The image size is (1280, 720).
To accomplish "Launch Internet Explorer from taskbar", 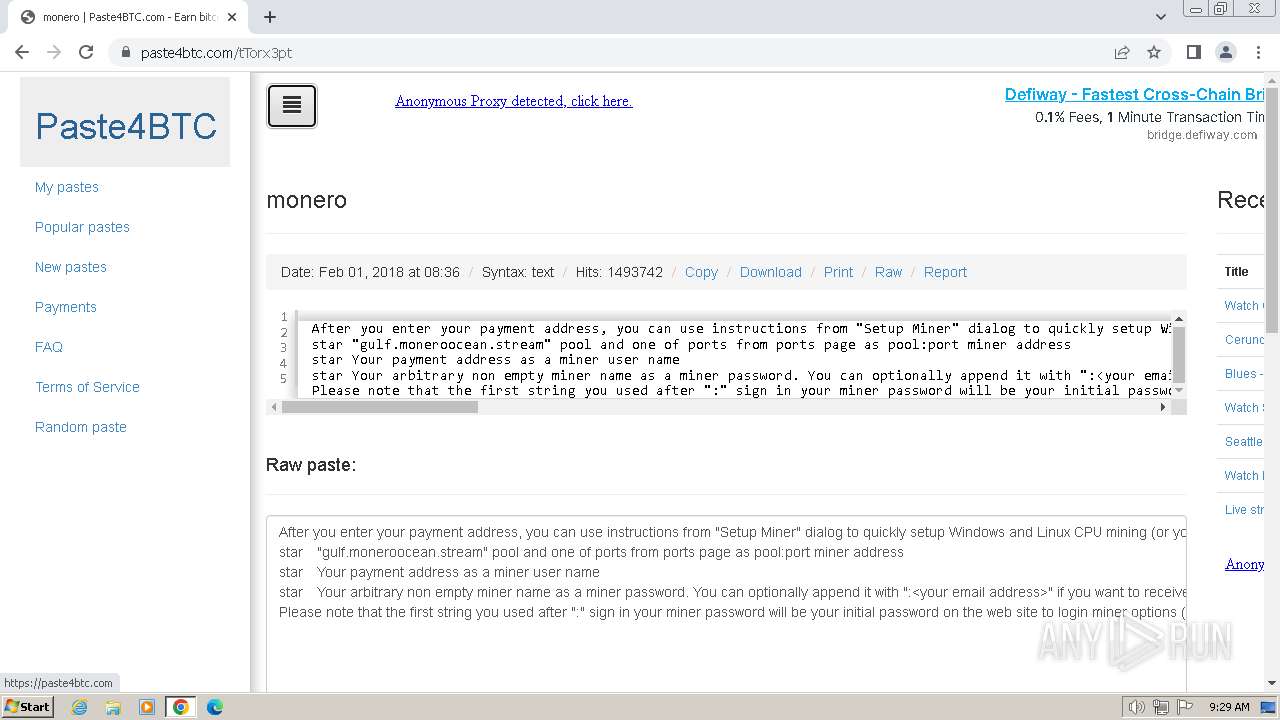I will click(80, 707).
